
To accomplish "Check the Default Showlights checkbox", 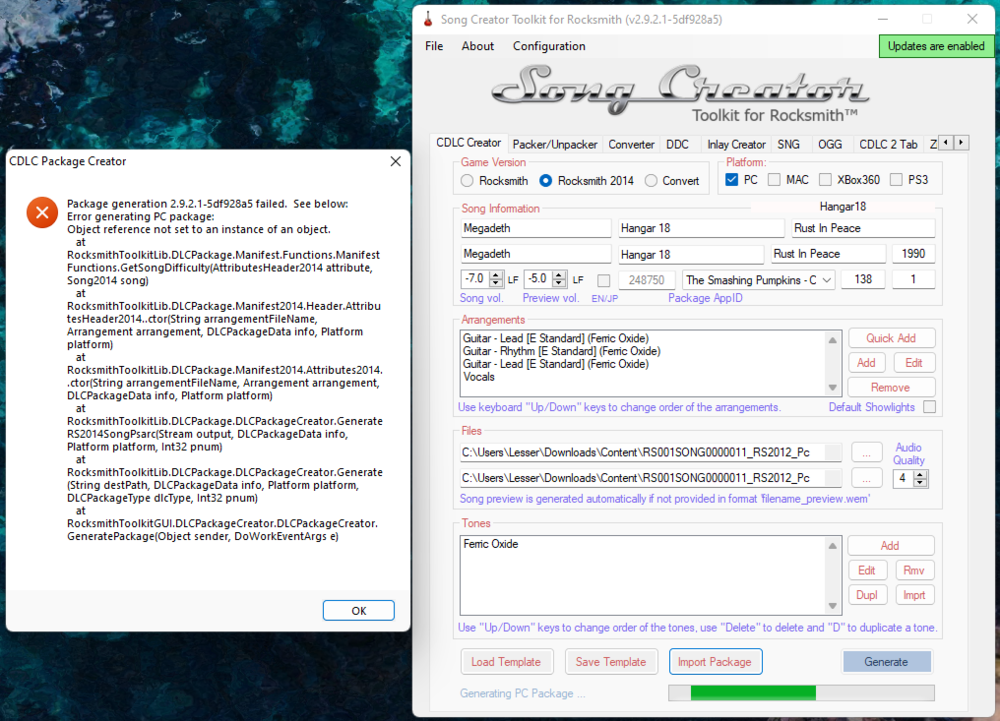I will [930, 407].
